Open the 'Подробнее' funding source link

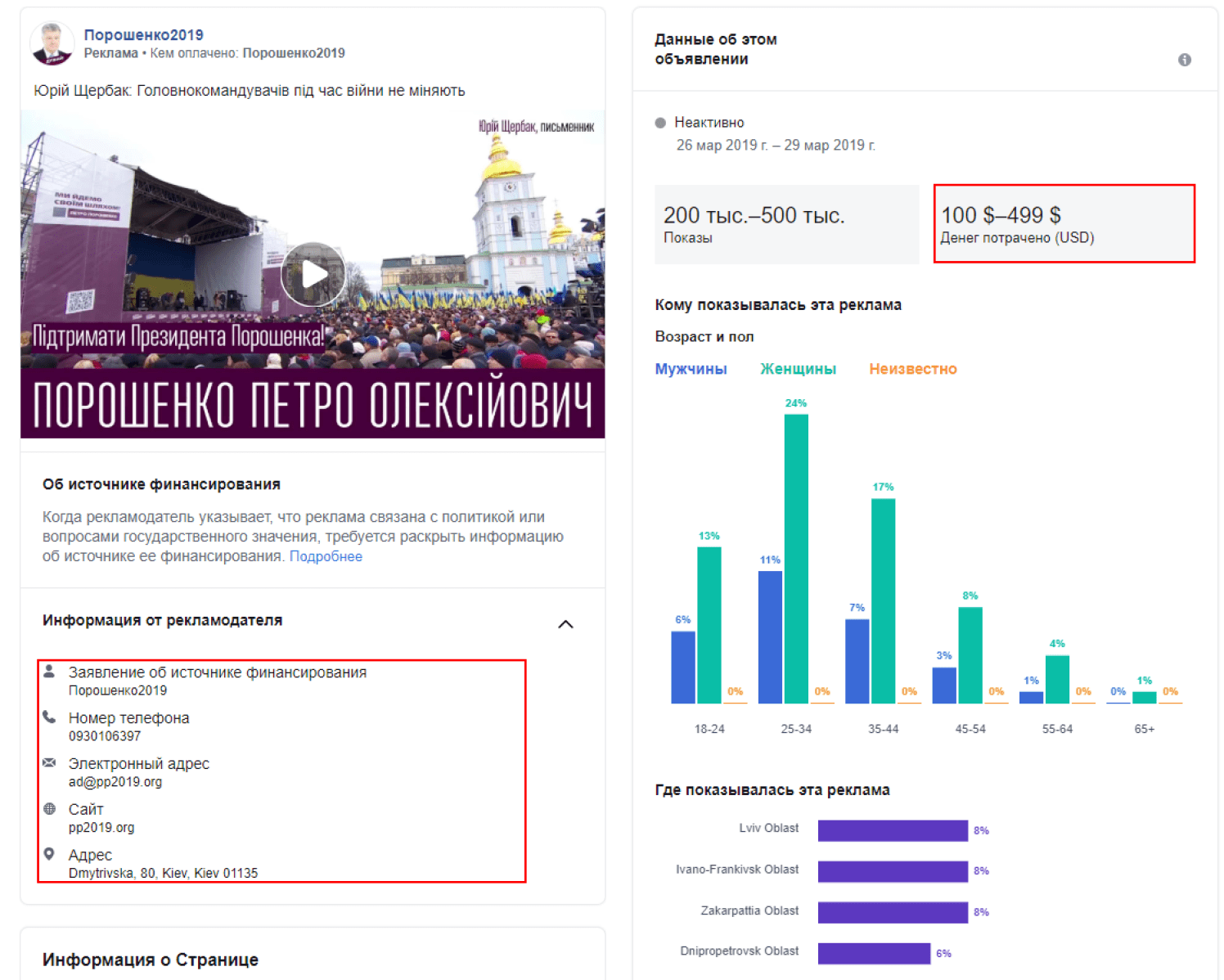tap(326, 556)
